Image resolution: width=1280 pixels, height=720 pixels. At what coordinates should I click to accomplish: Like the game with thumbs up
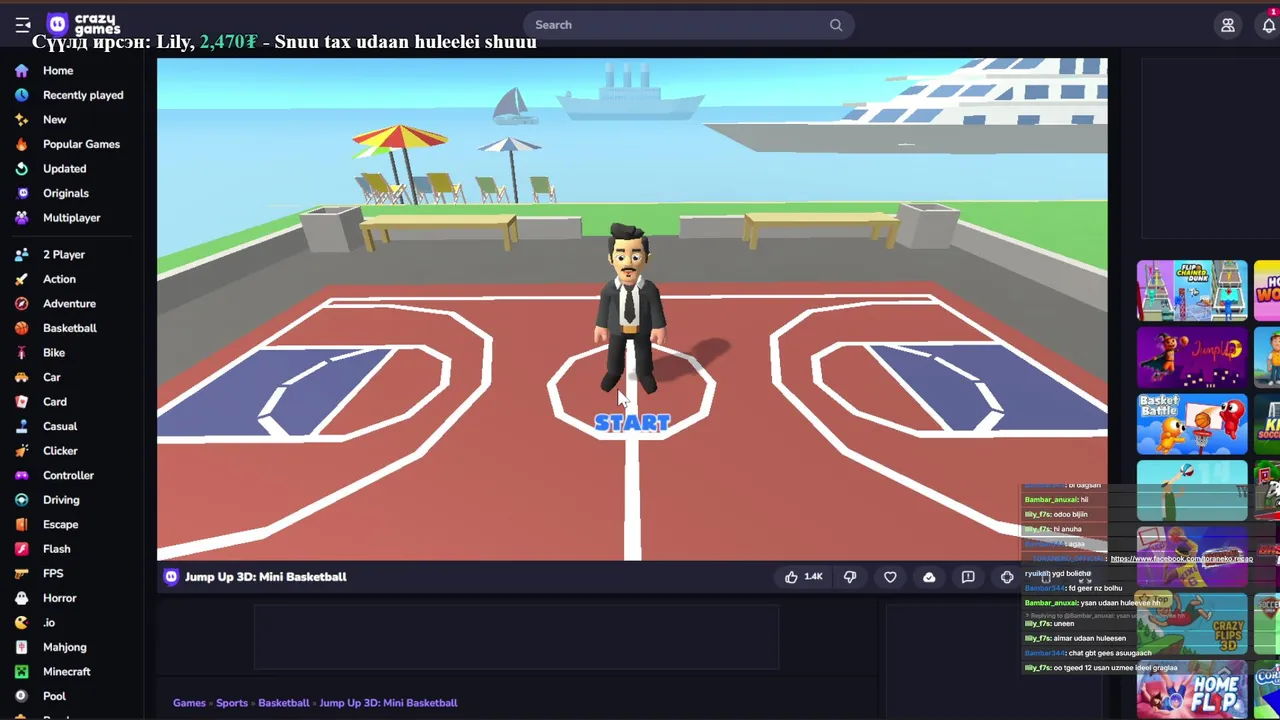803,577
